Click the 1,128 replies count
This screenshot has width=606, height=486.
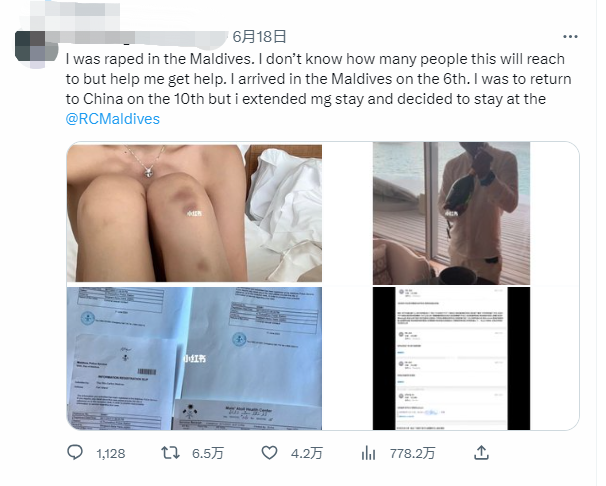tap(111, 453)
